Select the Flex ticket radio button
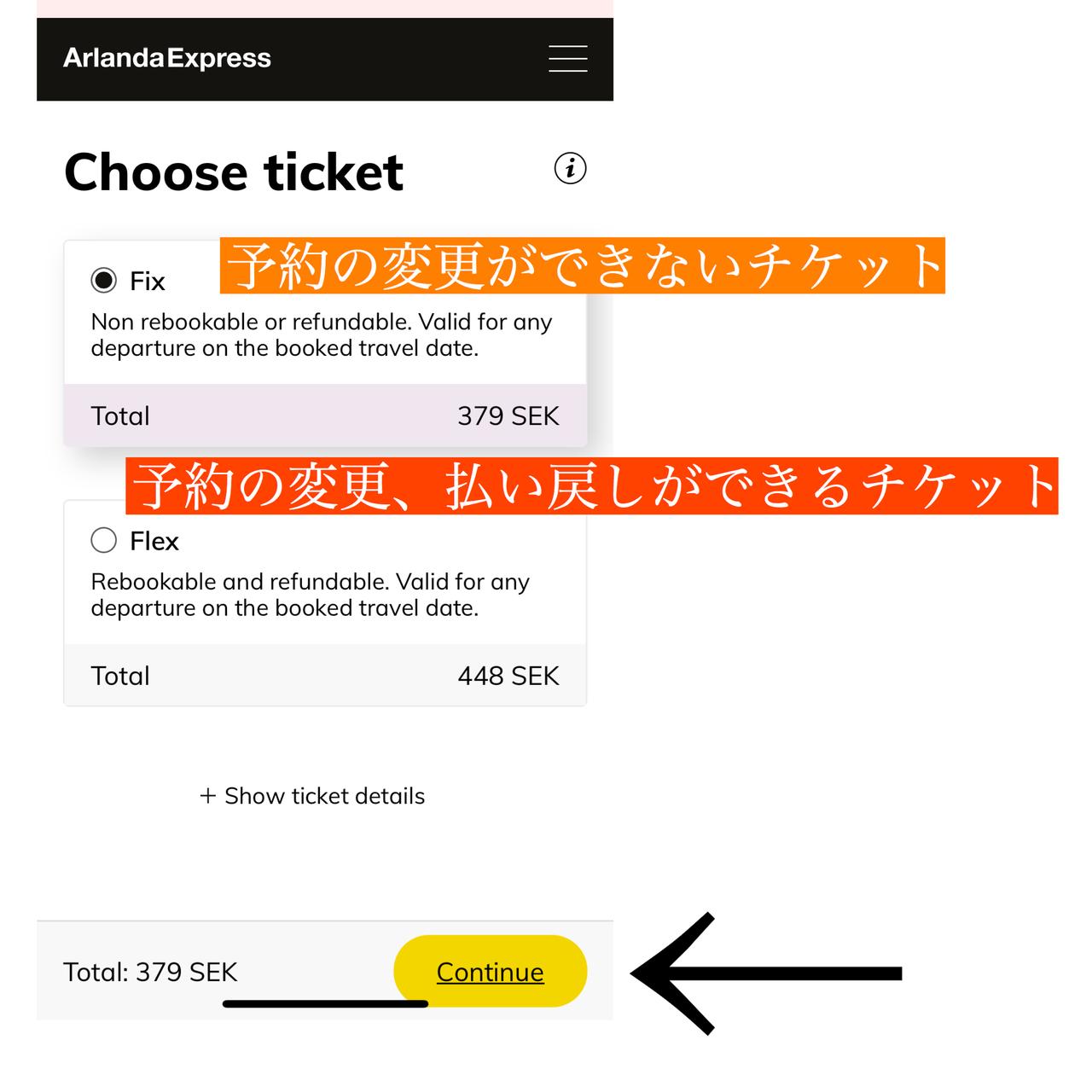This screenshot has width=1092, height=1092. pyautogui.click(x=103, y=540)
